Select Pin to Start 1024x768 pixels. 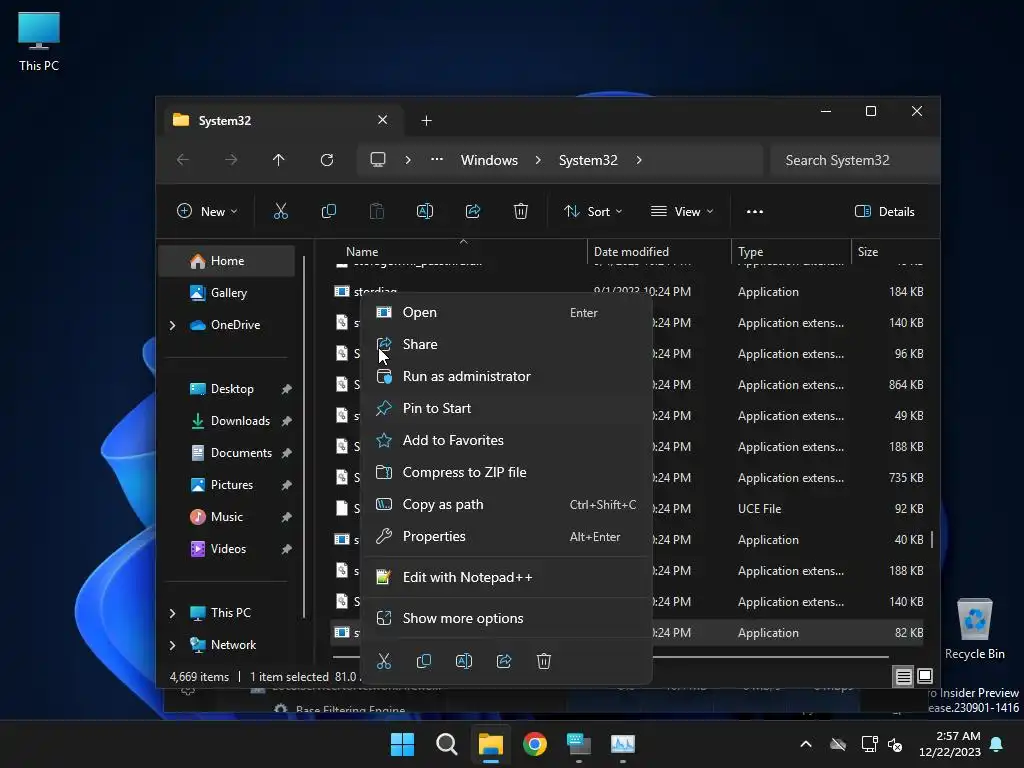click(x=507, y=409)
